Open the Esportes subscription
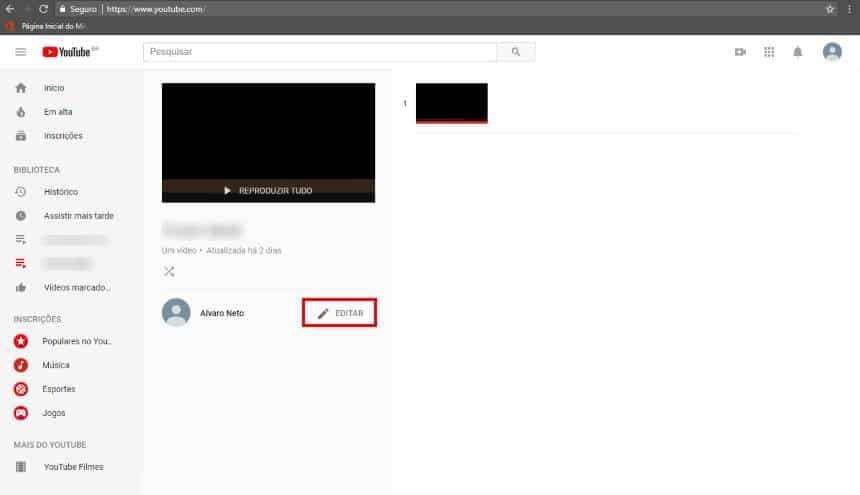The image size is (860, 495). 59,389
